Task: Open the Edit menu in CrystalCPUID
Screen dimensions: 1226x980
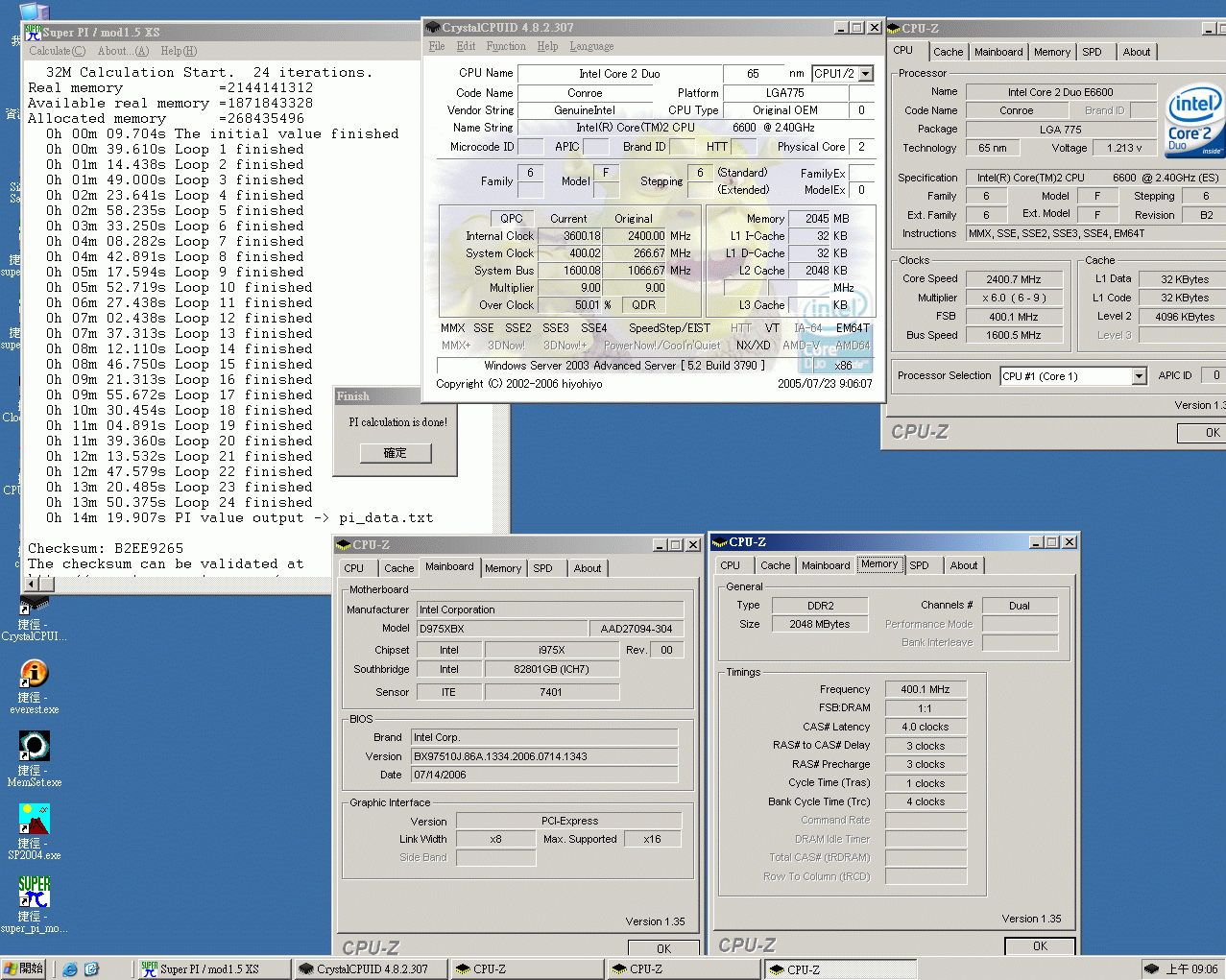Action: 466,46
